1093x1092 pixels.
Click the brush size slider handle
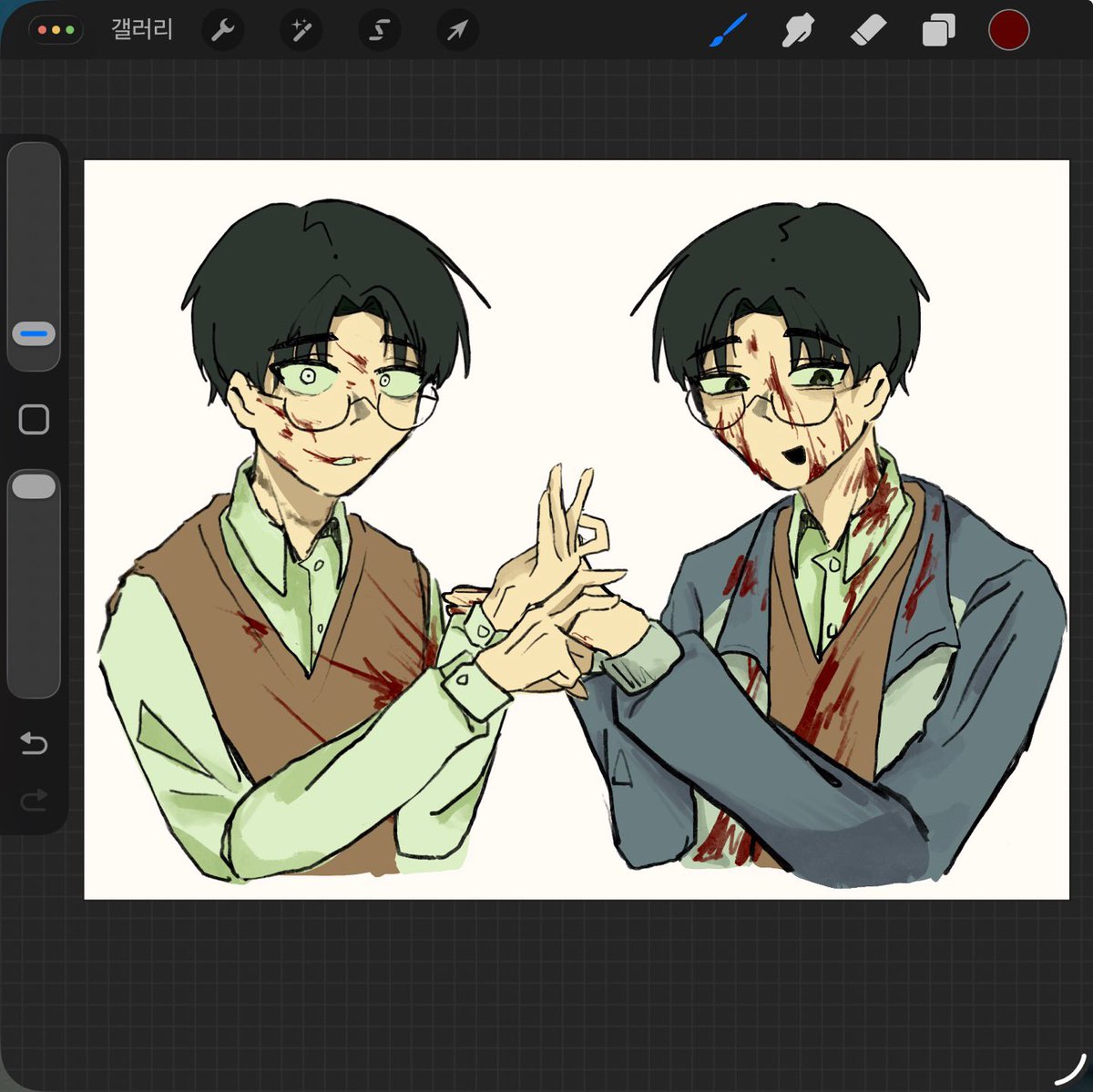34,334
